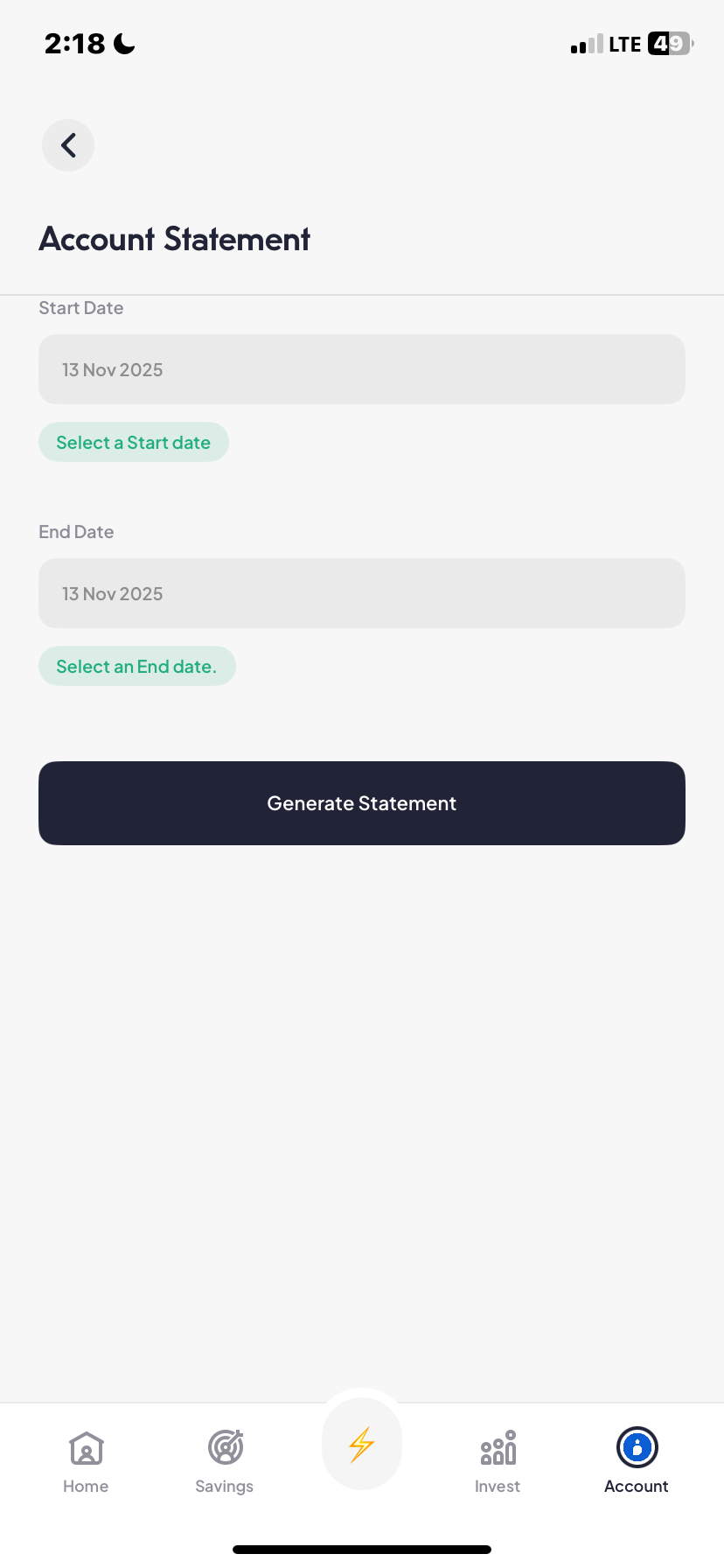Screen dimensions: 724x1568
Task: Switch to the Invest tab label
Action: [x=498, y=1487]
